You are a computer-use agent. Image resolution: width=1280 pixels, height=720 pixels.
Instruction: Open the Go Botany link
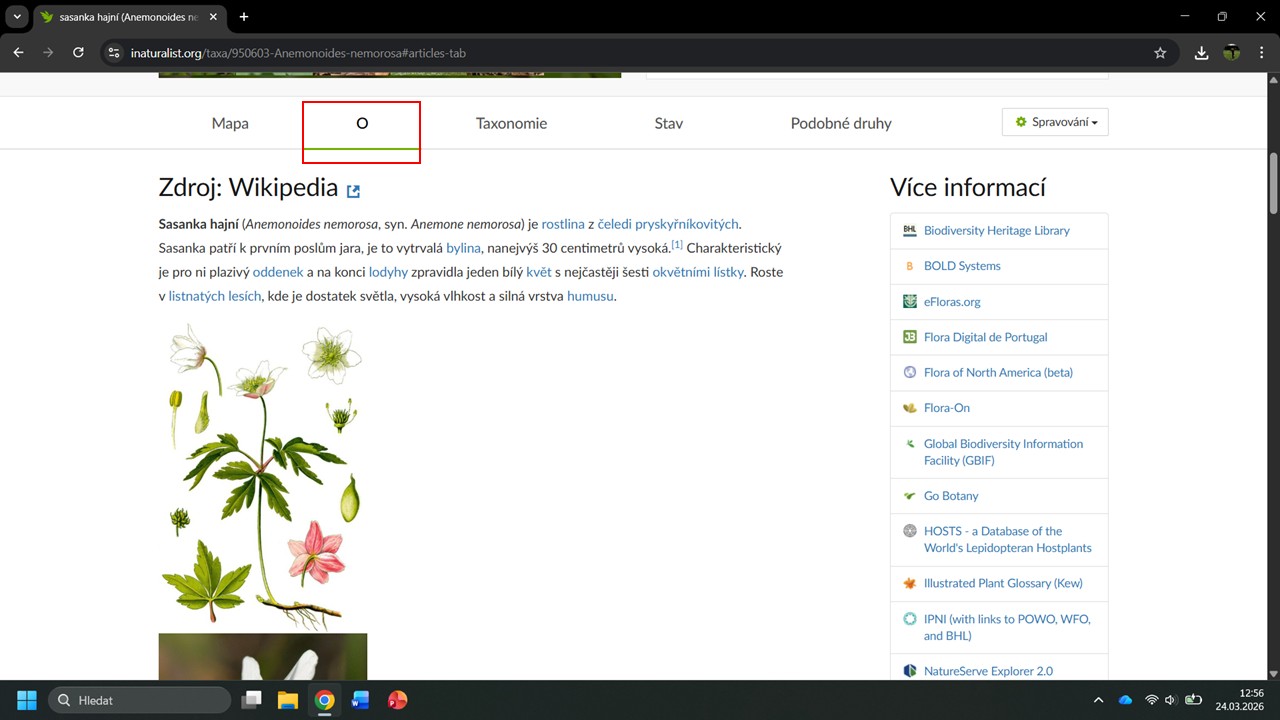pyautogui.click(x=951, y=496)
